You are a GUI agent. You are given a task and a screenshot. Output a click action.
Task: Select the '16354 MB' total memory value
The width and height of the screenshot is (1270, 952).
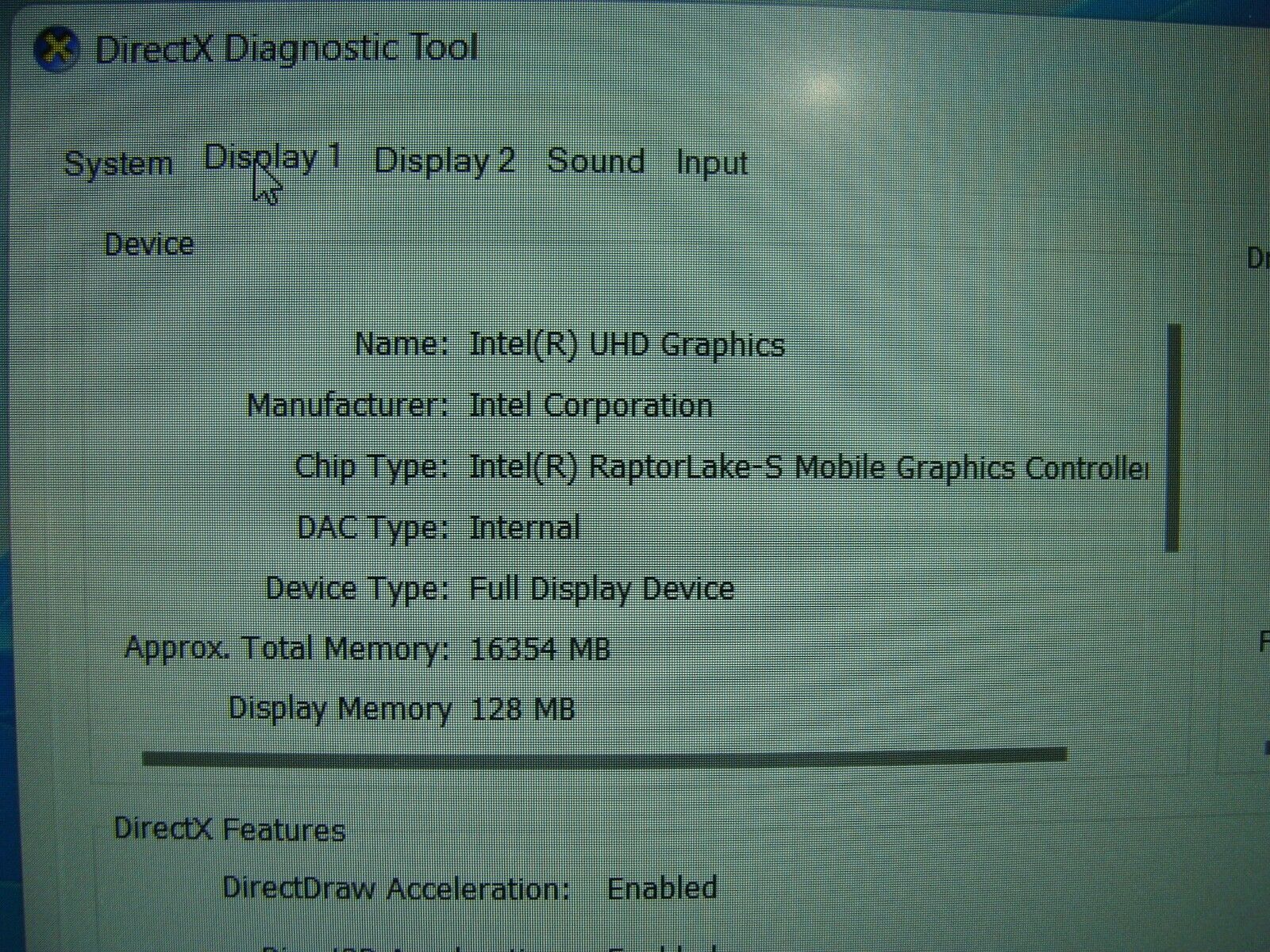click(x=541, y=650)
